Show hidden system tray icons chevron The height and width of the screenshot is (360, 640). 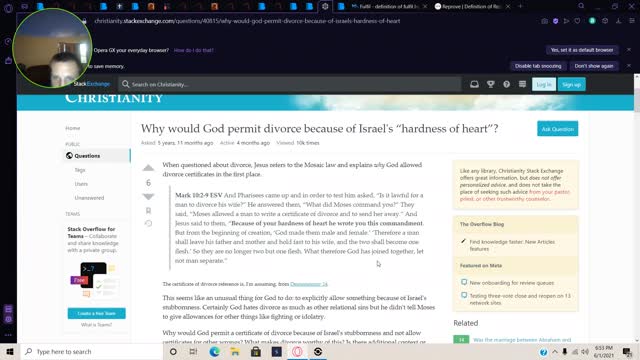tap(555, 351)
